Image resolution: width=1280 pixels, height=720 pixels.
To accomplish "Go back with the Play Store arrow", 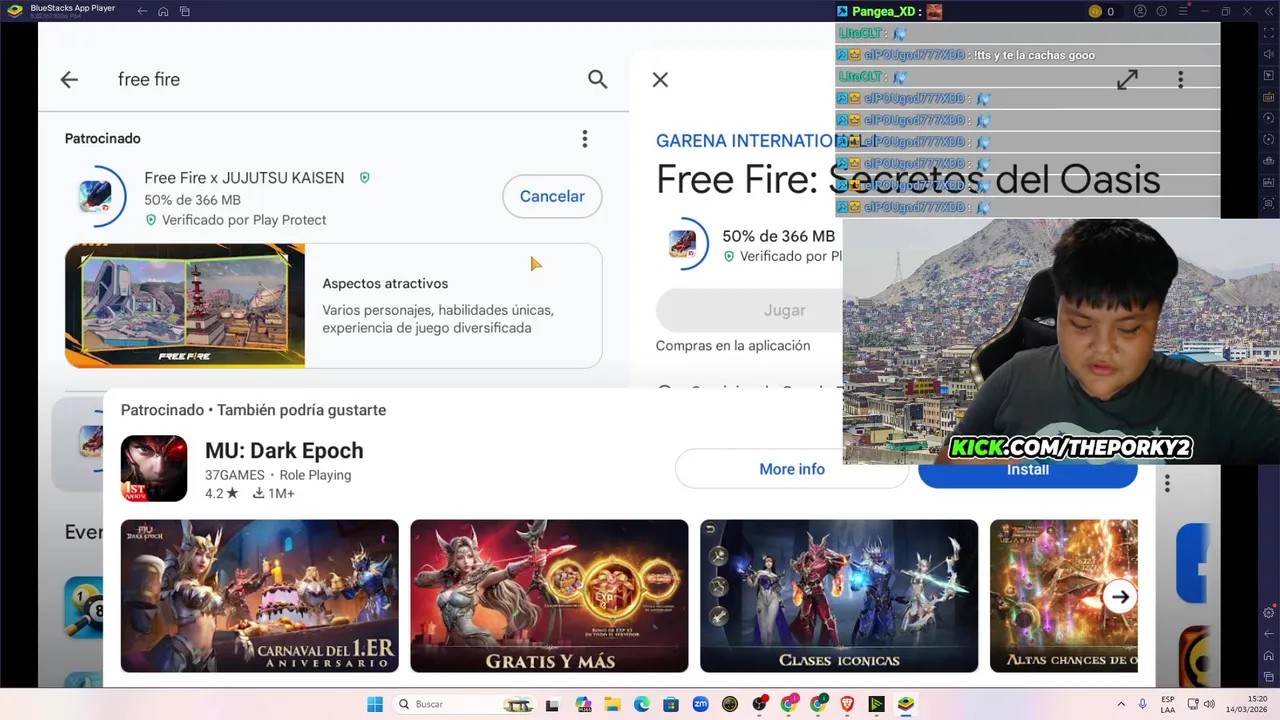I will click(69, 79).
